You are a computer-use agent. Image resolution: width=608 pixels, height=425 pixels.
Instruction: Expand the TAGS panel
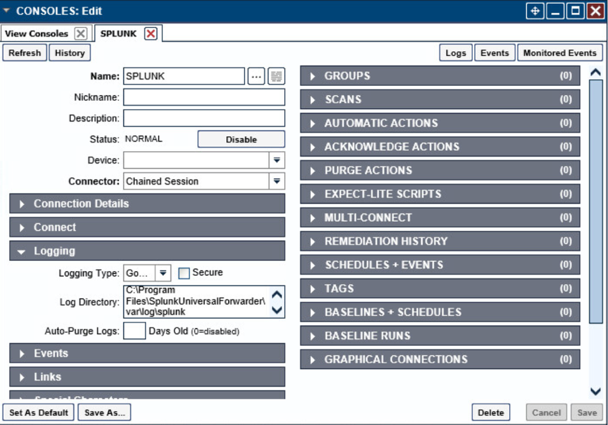(440, 289)
